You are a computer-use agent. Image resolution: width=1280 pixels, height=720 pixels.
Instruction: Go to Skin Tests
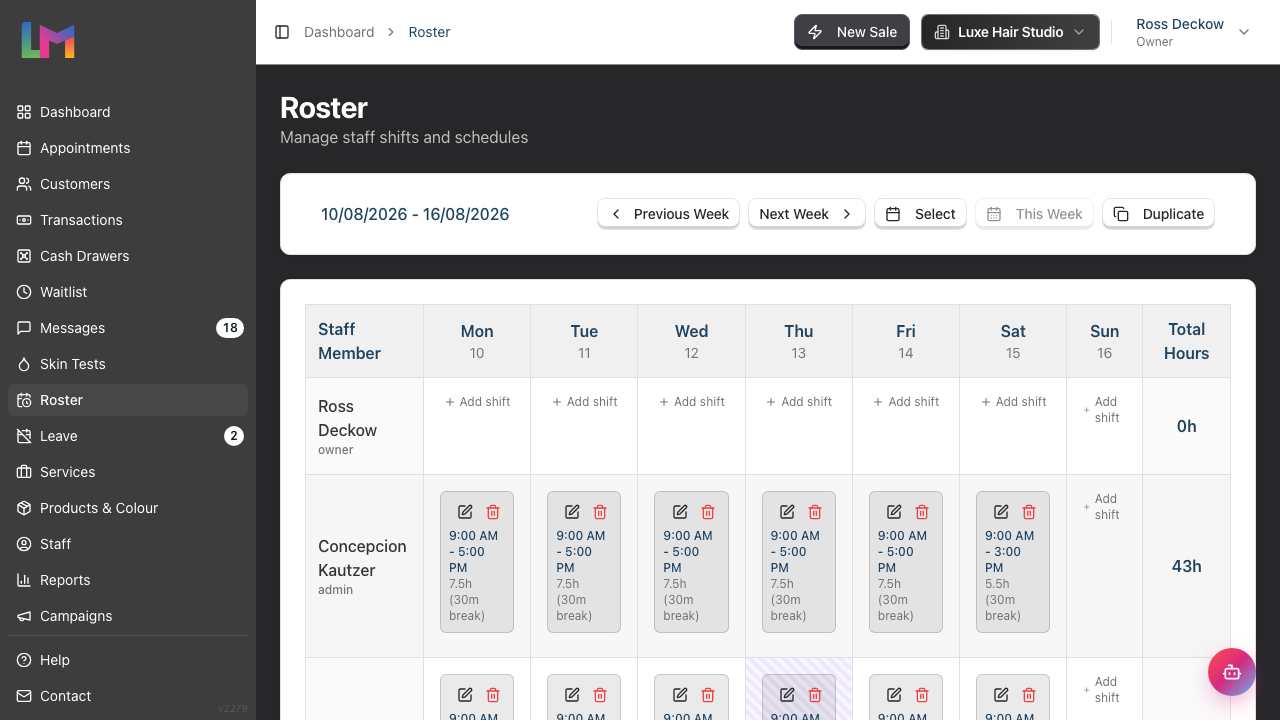[128, 364]
